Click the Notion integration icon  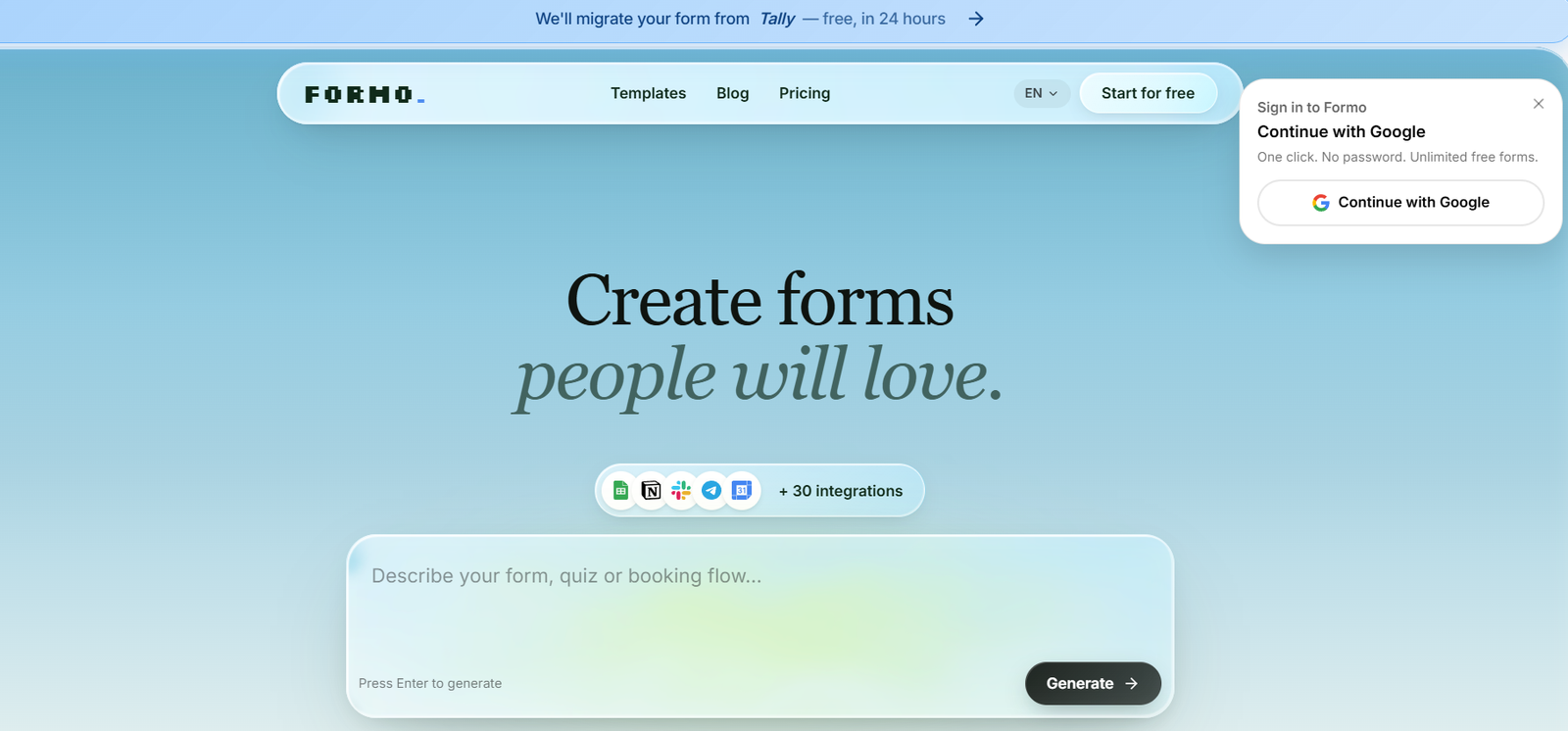pyautogui.click(x=651, y=490)
